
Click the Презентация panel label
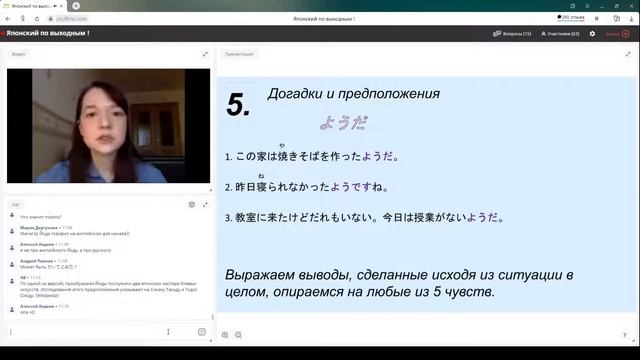pos(239,54)
